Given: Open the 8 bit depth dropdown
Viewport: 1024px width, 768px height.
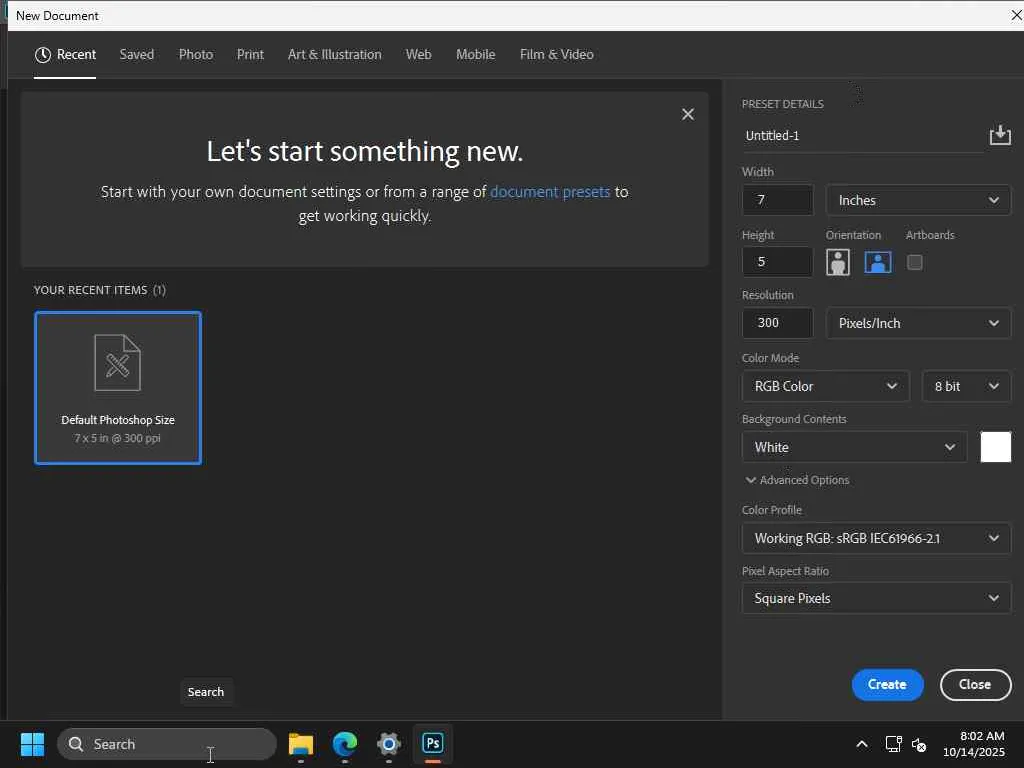Looking at the screenshot, I should click(x=966, y=386).
